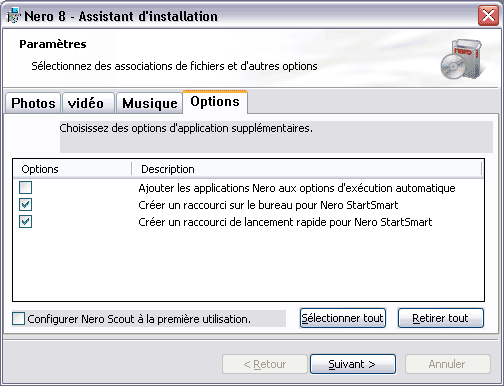504x386 pixels.
Task: Select the Options tab
Action: pyautogui.click(x=215, y=102)
